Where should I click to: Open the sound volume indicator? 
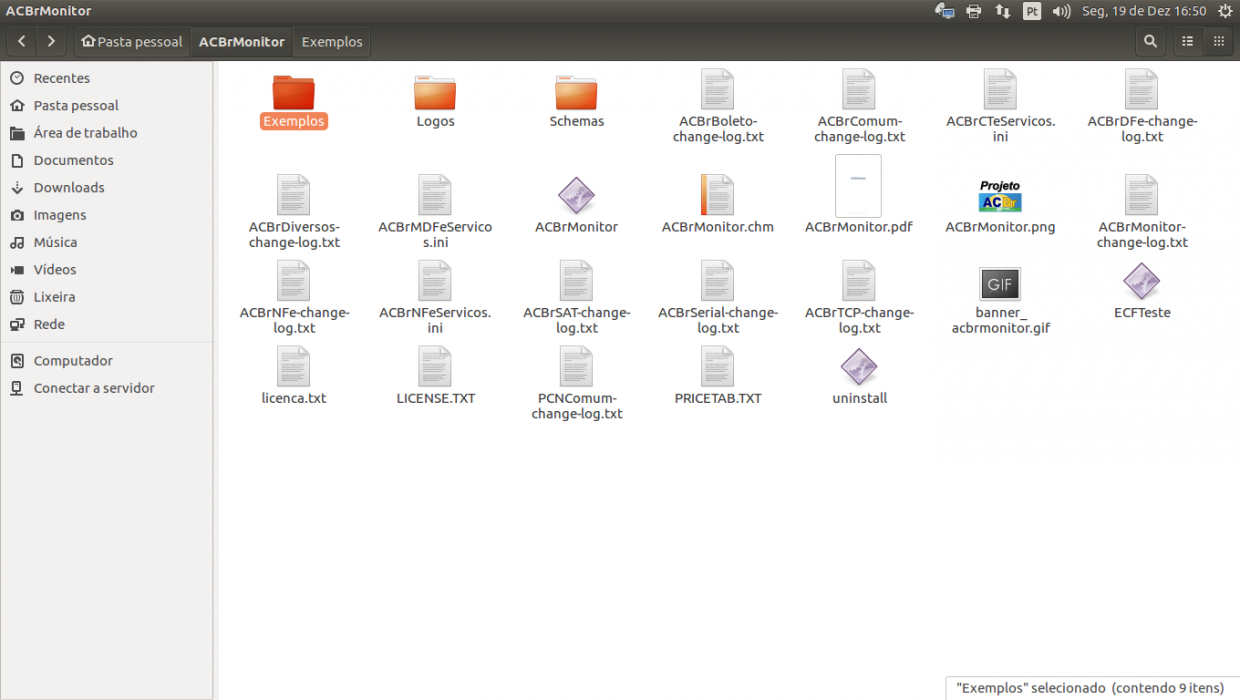[x=1062, y=12]
